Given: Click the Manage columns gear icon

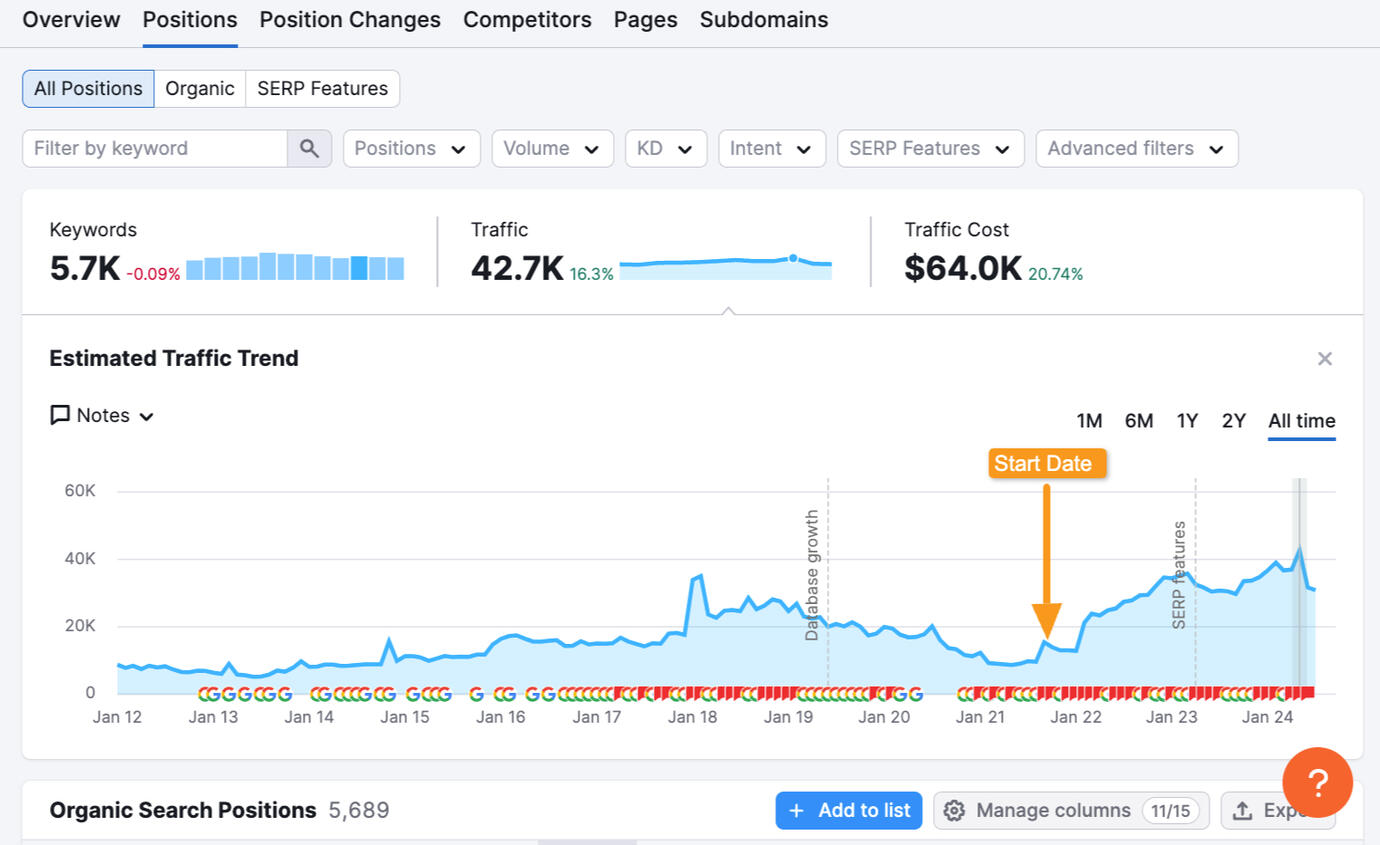Looking at the screenshot, I should click(x=954, y=811).
